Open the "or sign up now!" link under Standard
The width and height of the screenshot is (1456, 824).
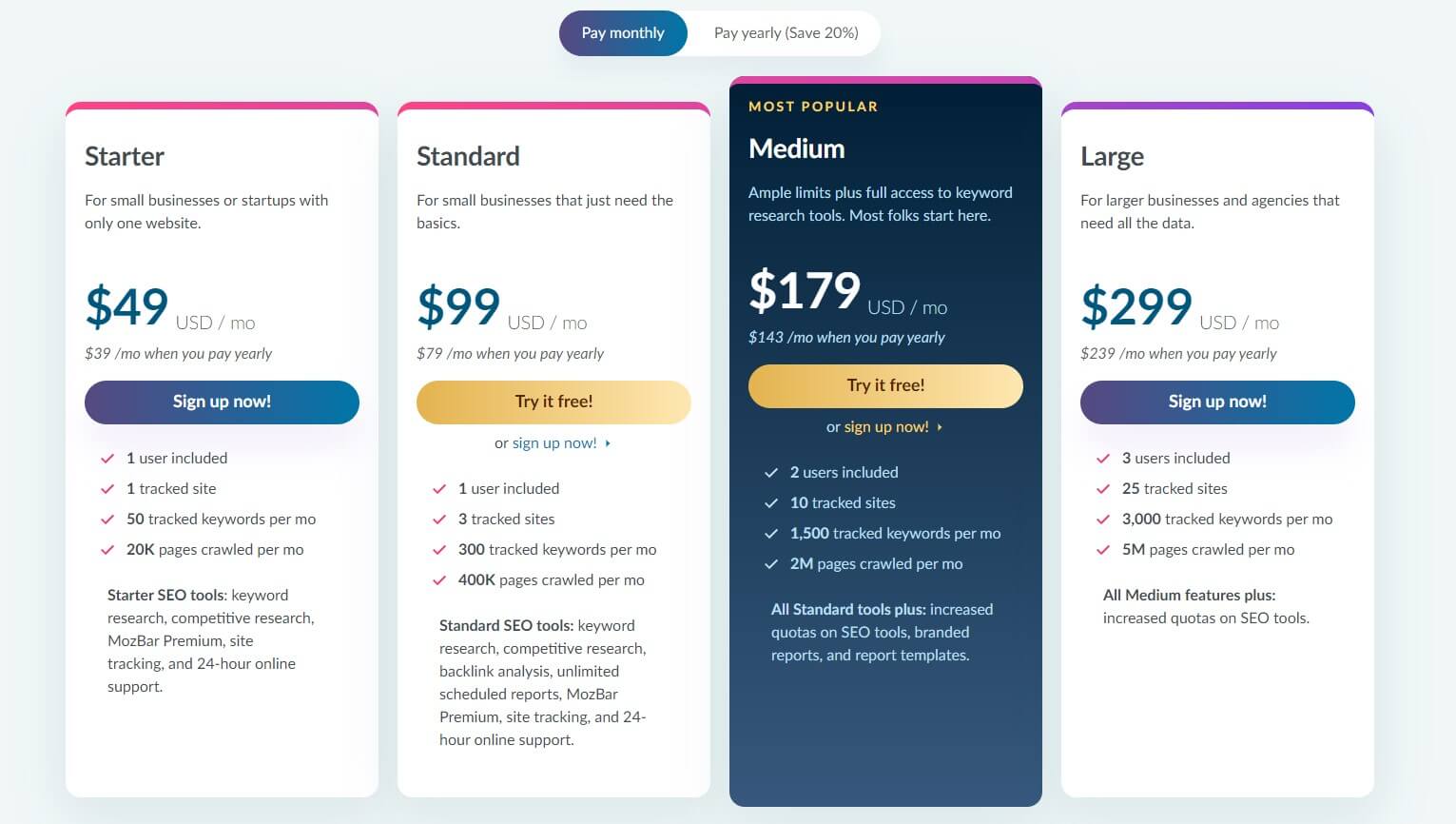pyautogui.click(x=553, y=442)
